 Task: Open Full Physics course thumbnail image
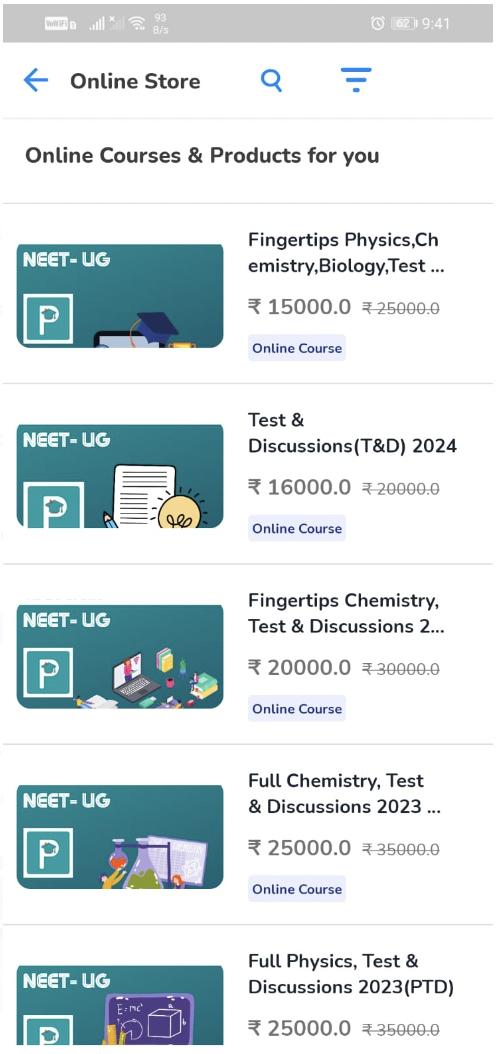coord(120,1004)
